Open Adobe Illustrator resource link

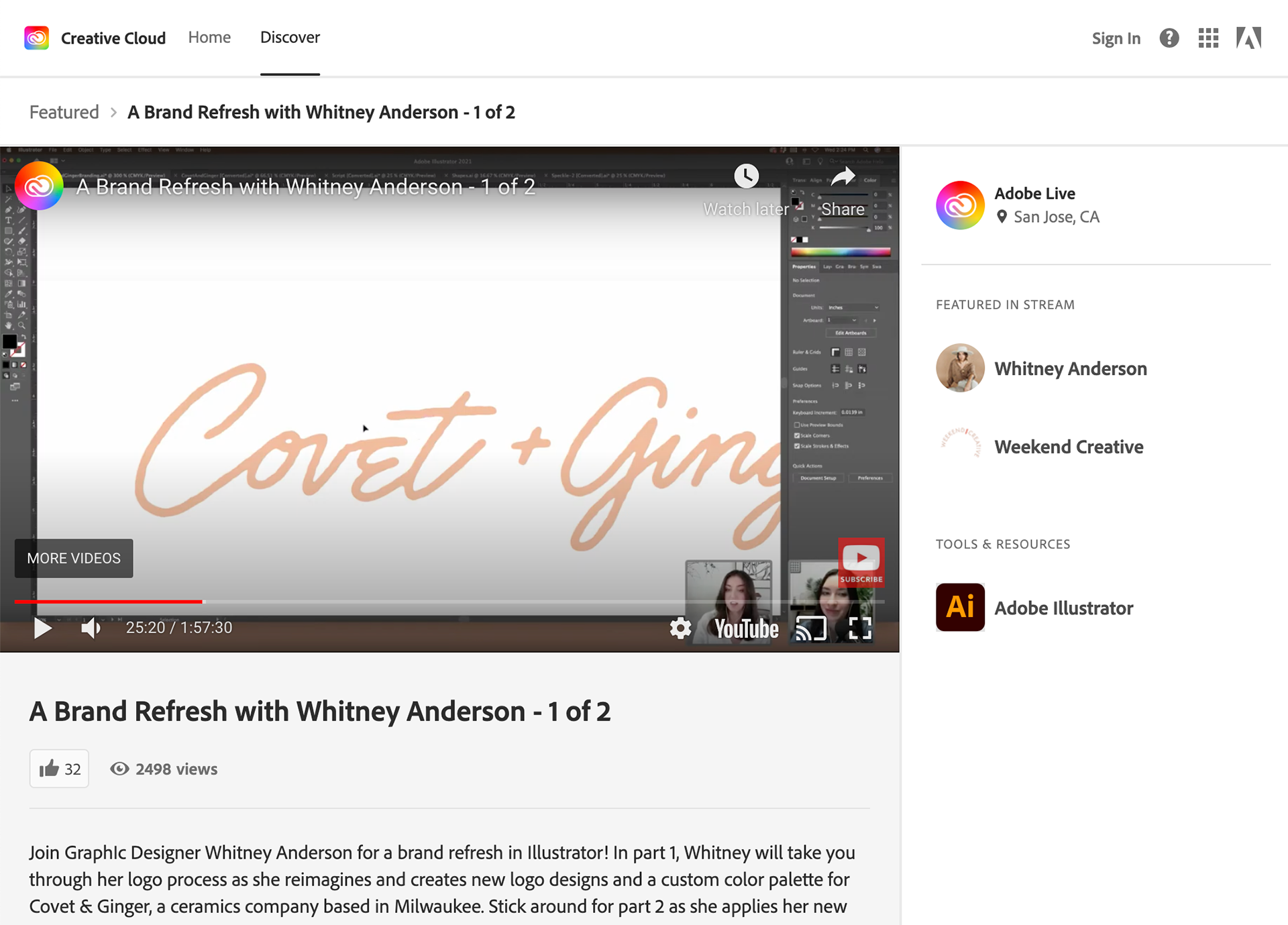[1063, 608]
